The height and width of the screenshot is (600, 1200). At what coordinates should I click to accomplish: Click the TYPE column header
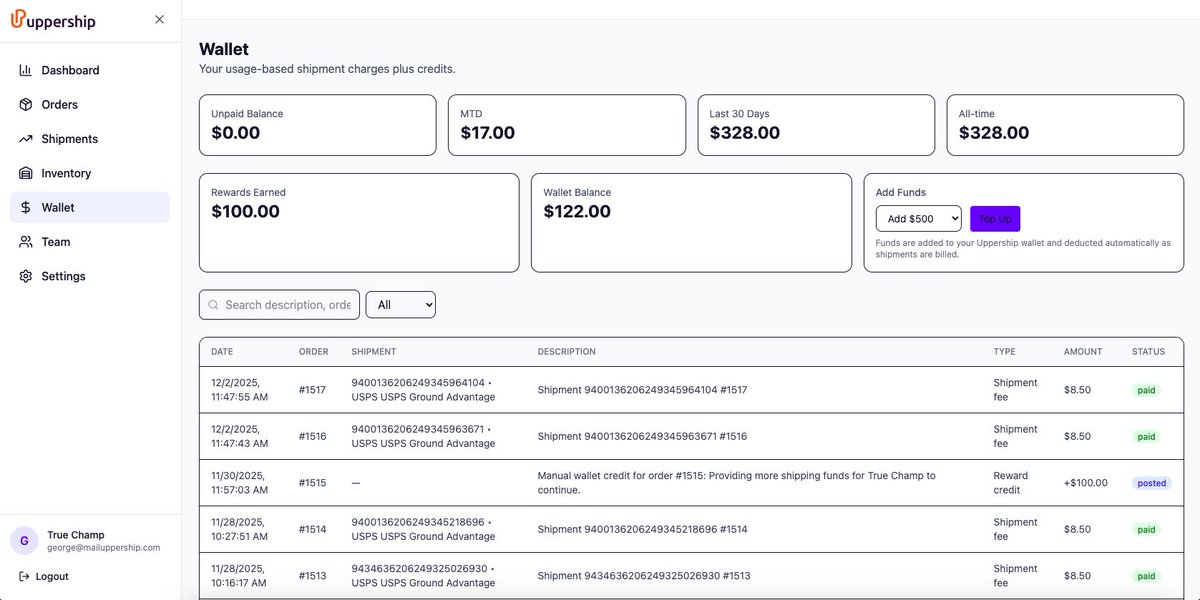[x=1004, y=352]
